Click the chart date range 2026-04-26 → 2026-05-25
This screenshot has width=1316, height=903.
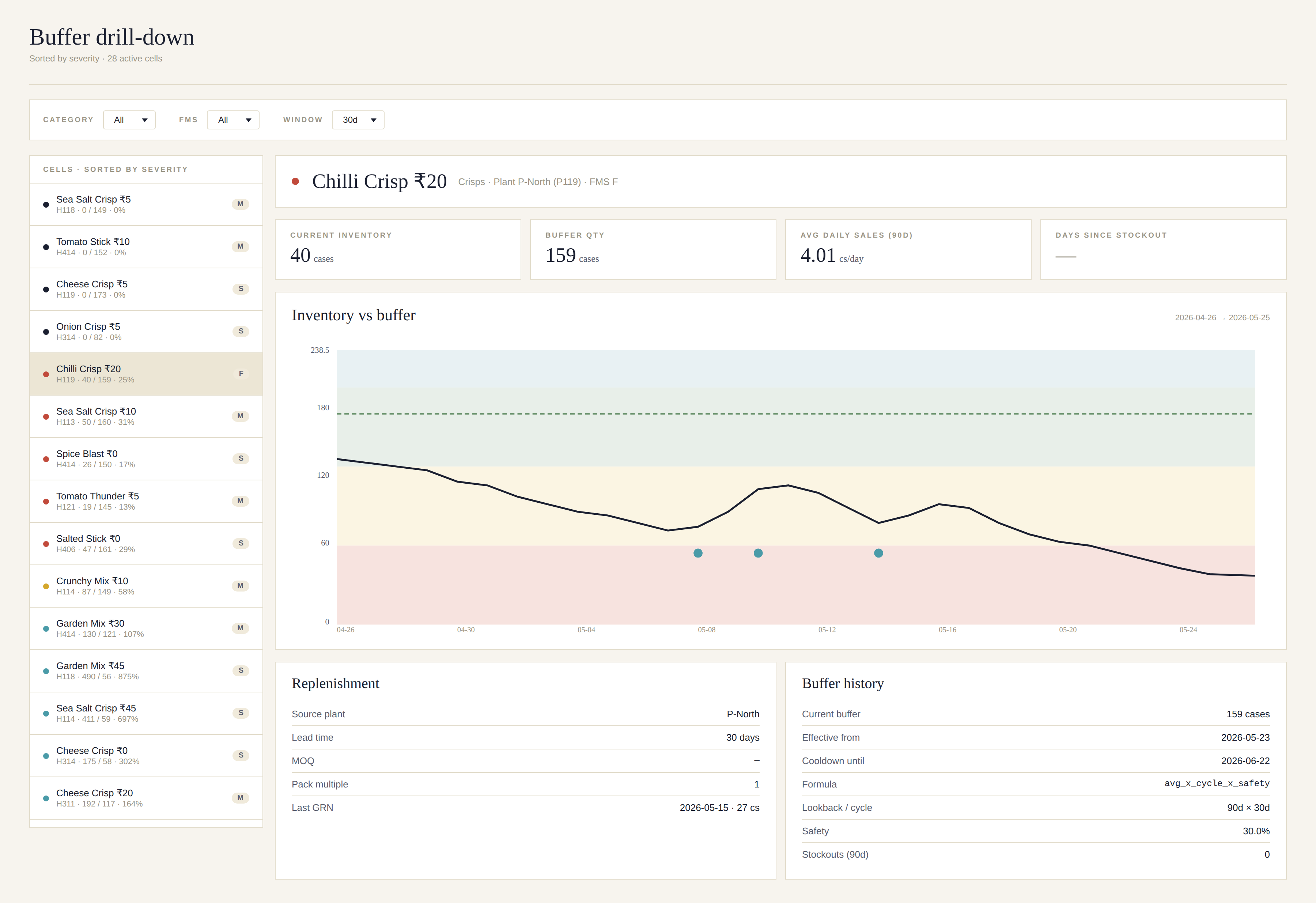tap(1222, 318)
